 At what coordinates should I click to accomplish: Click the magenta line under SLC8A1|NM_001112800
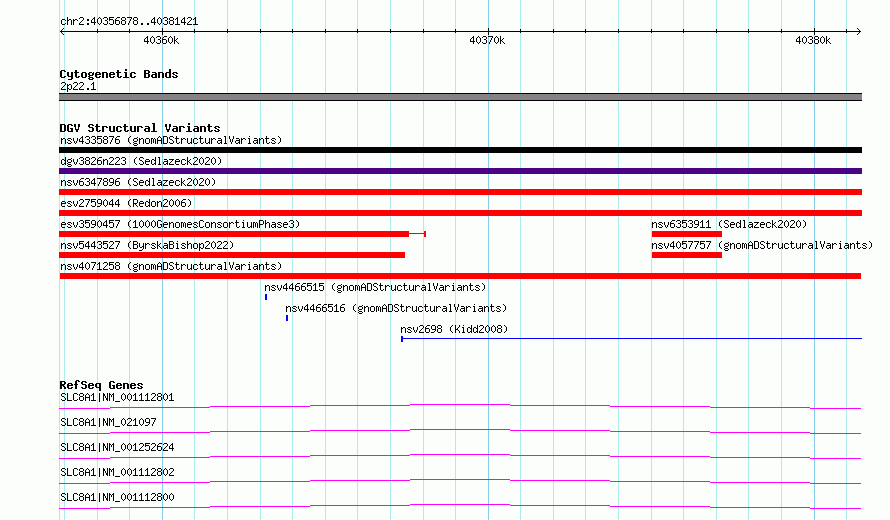pos(460,506)
